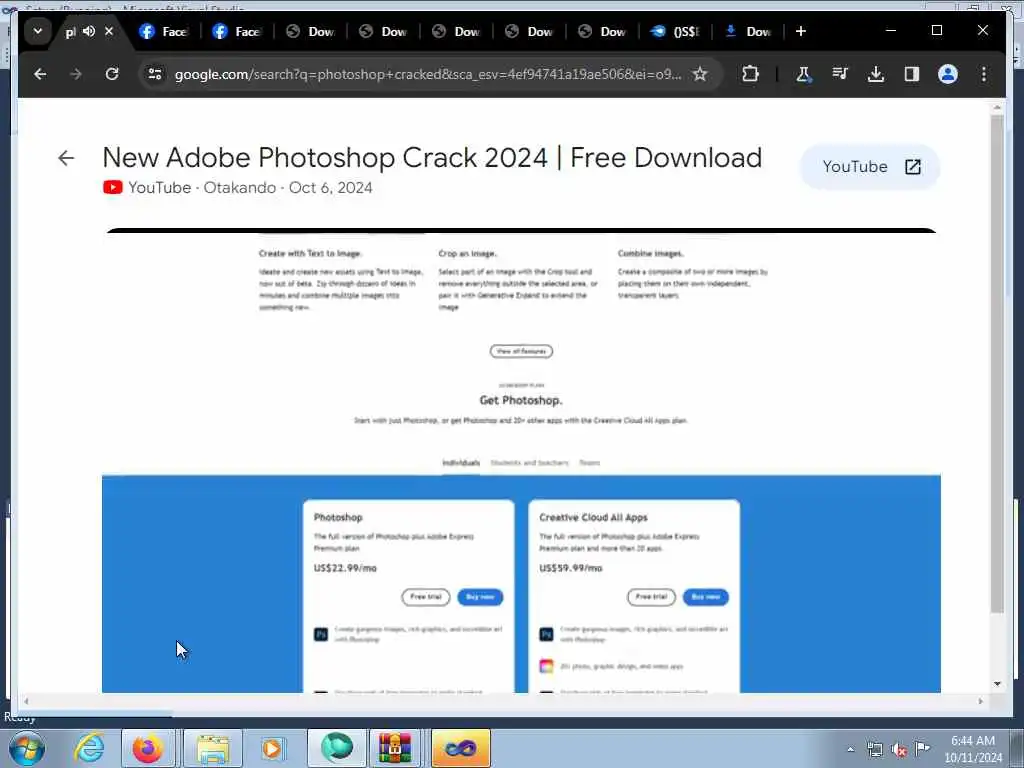This screenshot has height=768, width=1024.
Task: Open the Downloads icon in toolbar
Action: tap(876, 74)
